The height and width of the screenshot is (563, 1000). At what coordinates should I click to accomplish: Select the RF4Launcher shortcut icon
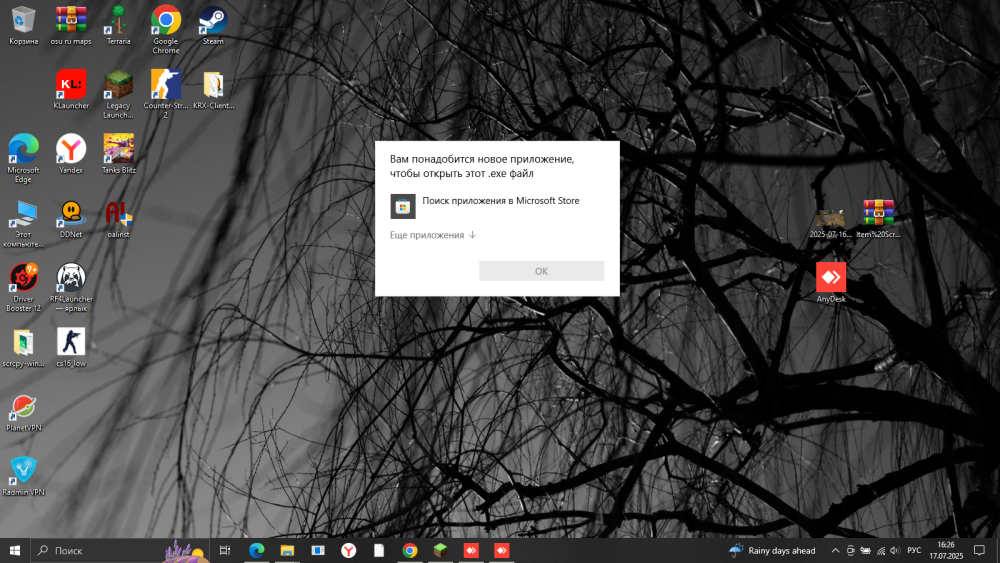point(71,288)
